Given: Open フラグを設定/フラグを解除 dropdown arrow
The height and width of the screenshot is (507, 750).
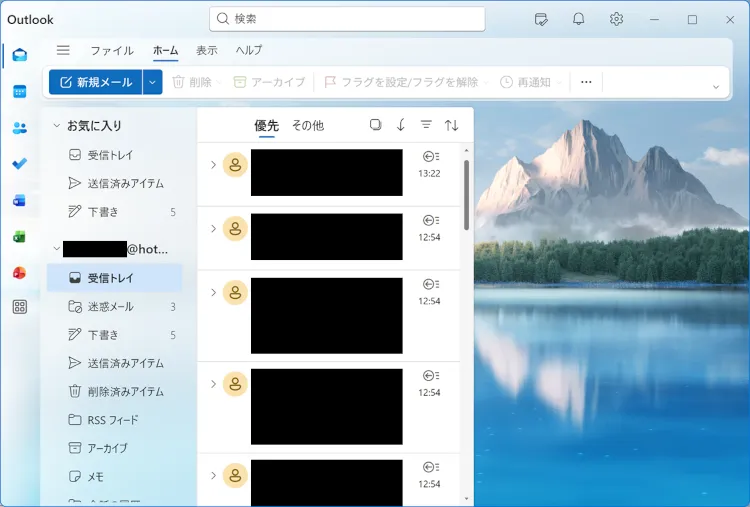Looking at the screenshot, I should (x=486, y=83).
